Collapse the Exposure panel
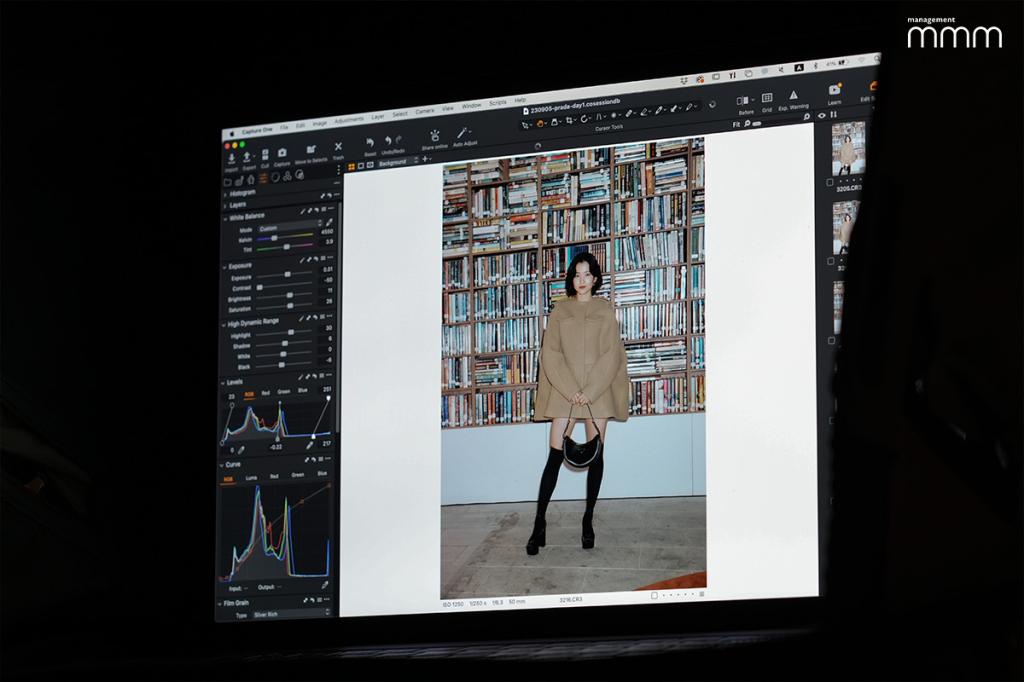1024x682 pixels. pos(225,267)
